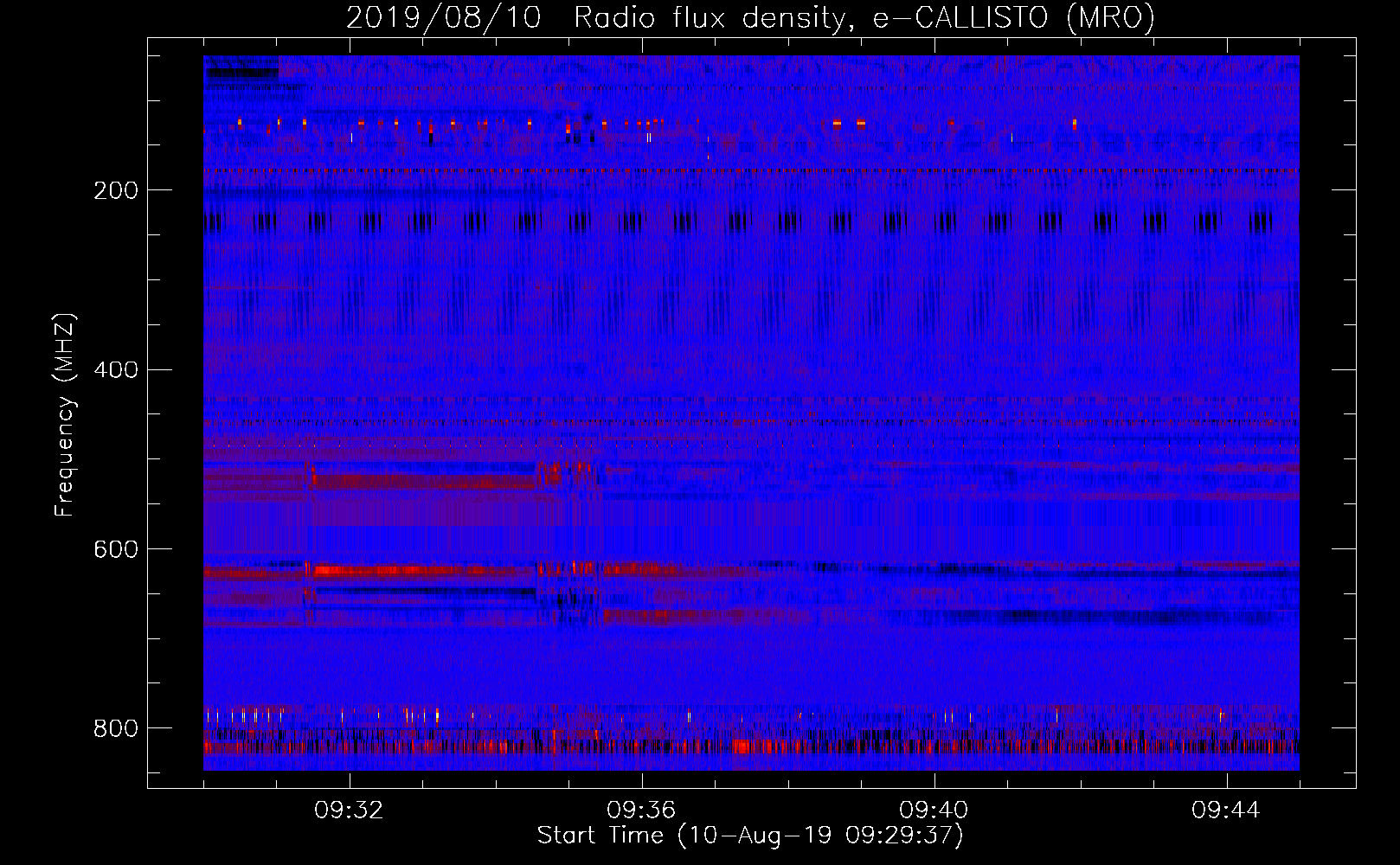This screenshot has height=865, width=1400.
Task: Click the 09:36 time tick label
Action: (x=641, y=811)
